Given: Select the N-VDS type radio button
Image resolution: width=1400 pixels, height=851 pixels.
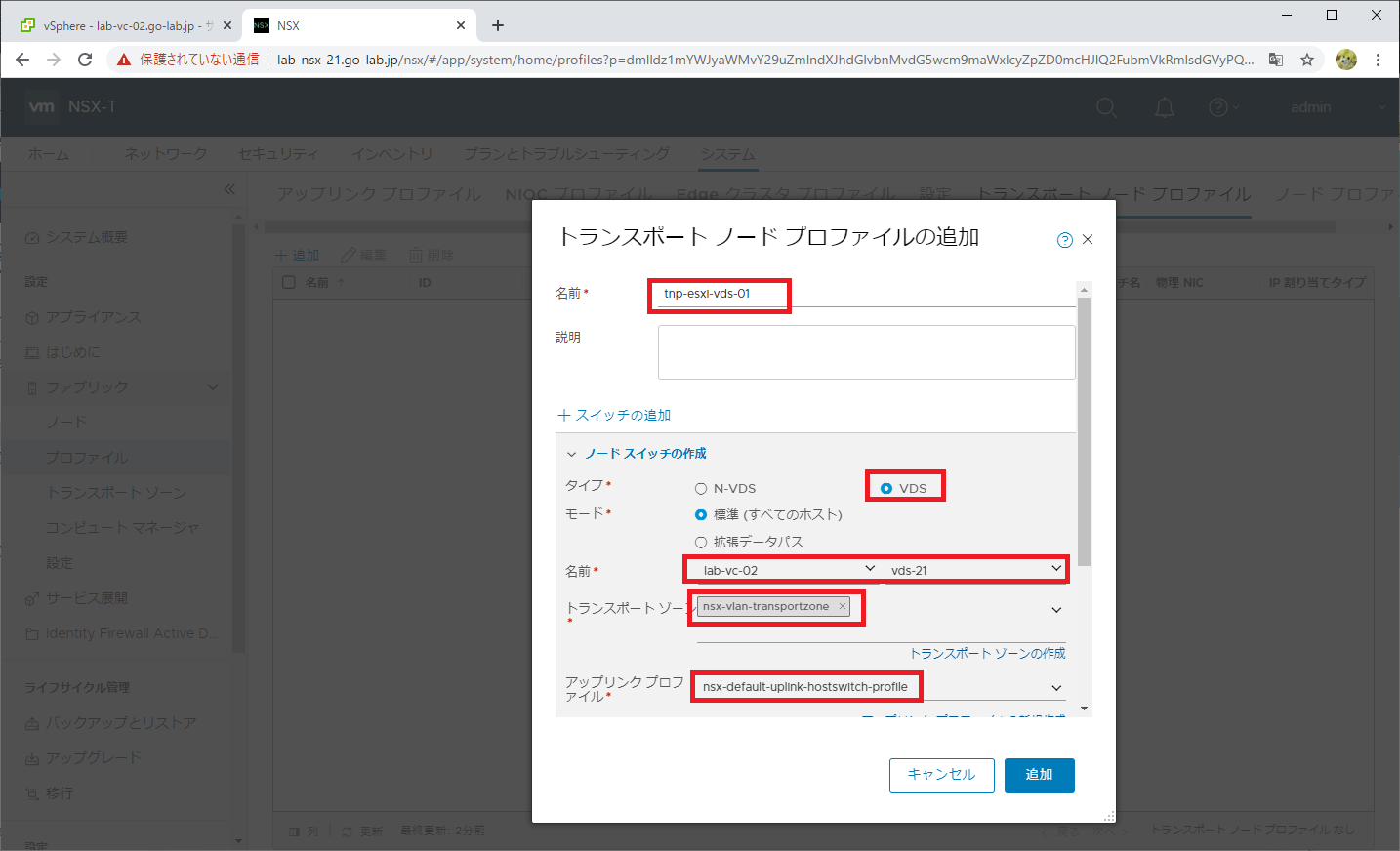Looking at the screenshot, I should point(701,488).
